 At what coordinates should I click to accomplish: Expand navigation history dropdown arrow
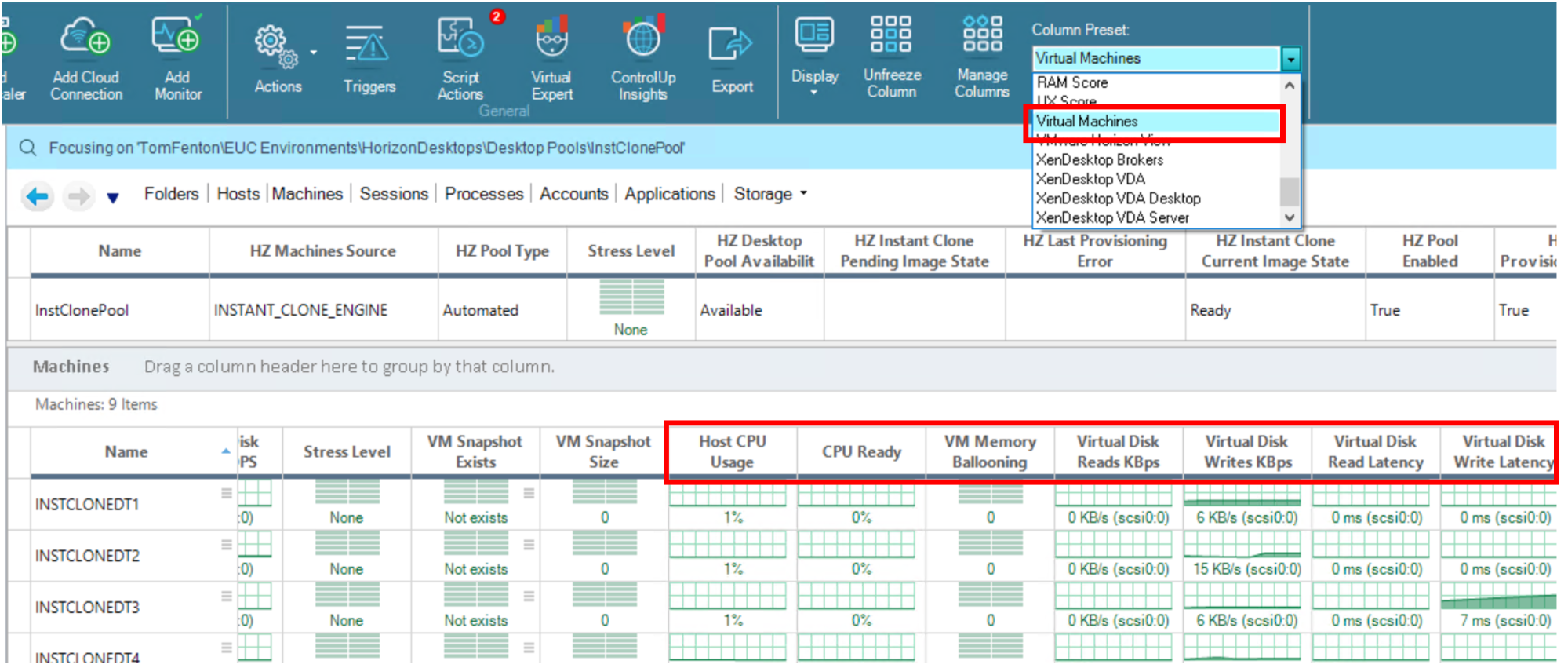coord(113,198)
